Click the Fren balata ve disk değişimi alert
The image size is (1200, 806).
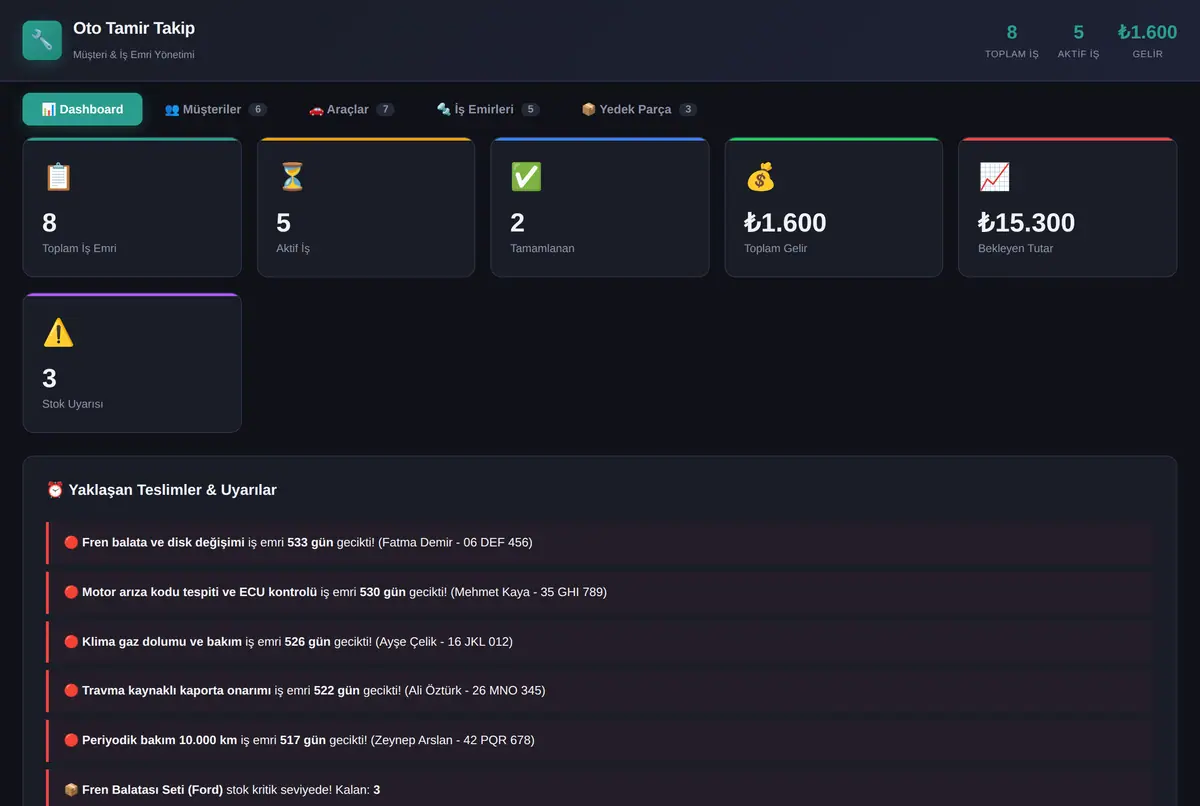[x=599, y=543]
